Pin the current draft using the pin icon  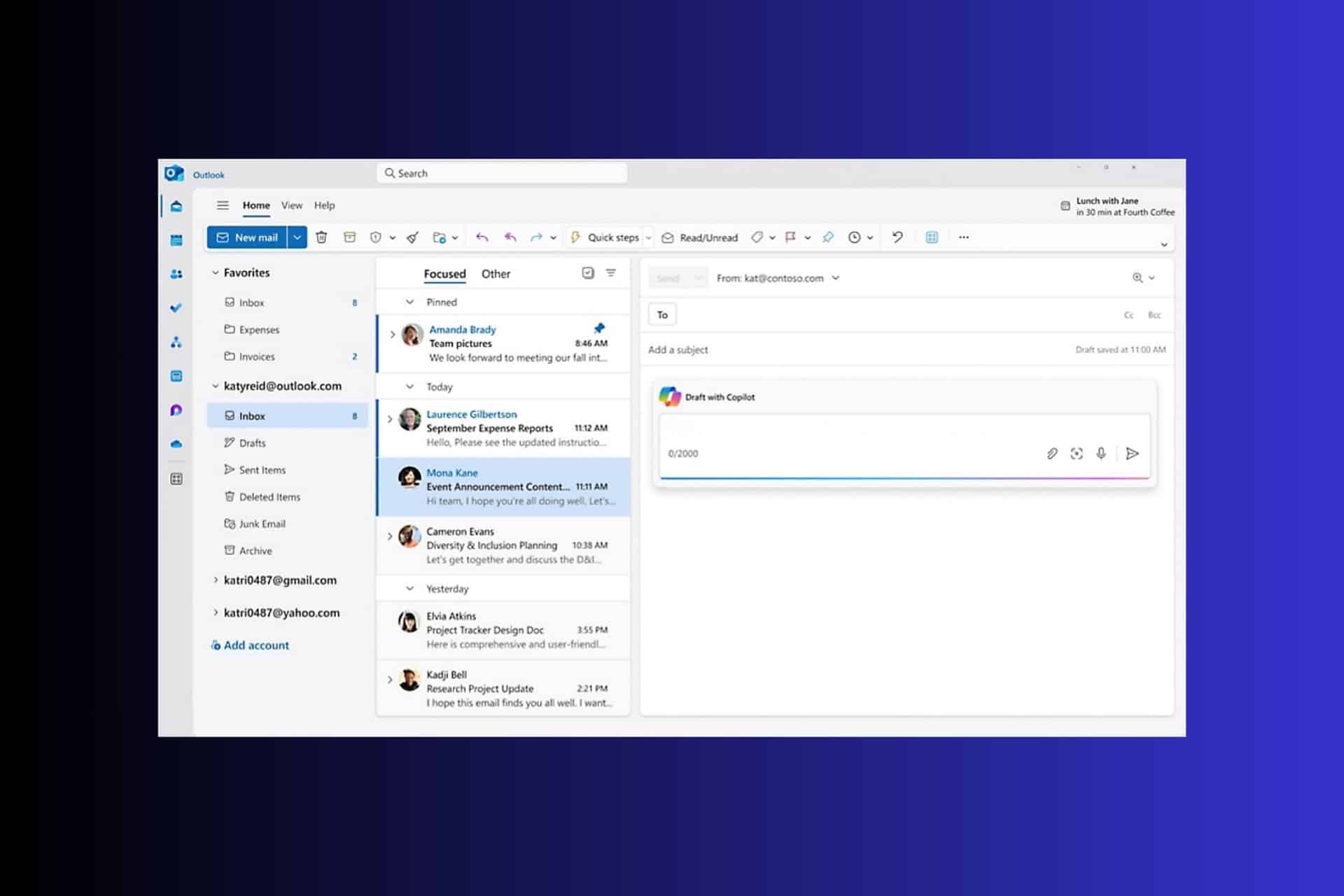tap(828, 237)
